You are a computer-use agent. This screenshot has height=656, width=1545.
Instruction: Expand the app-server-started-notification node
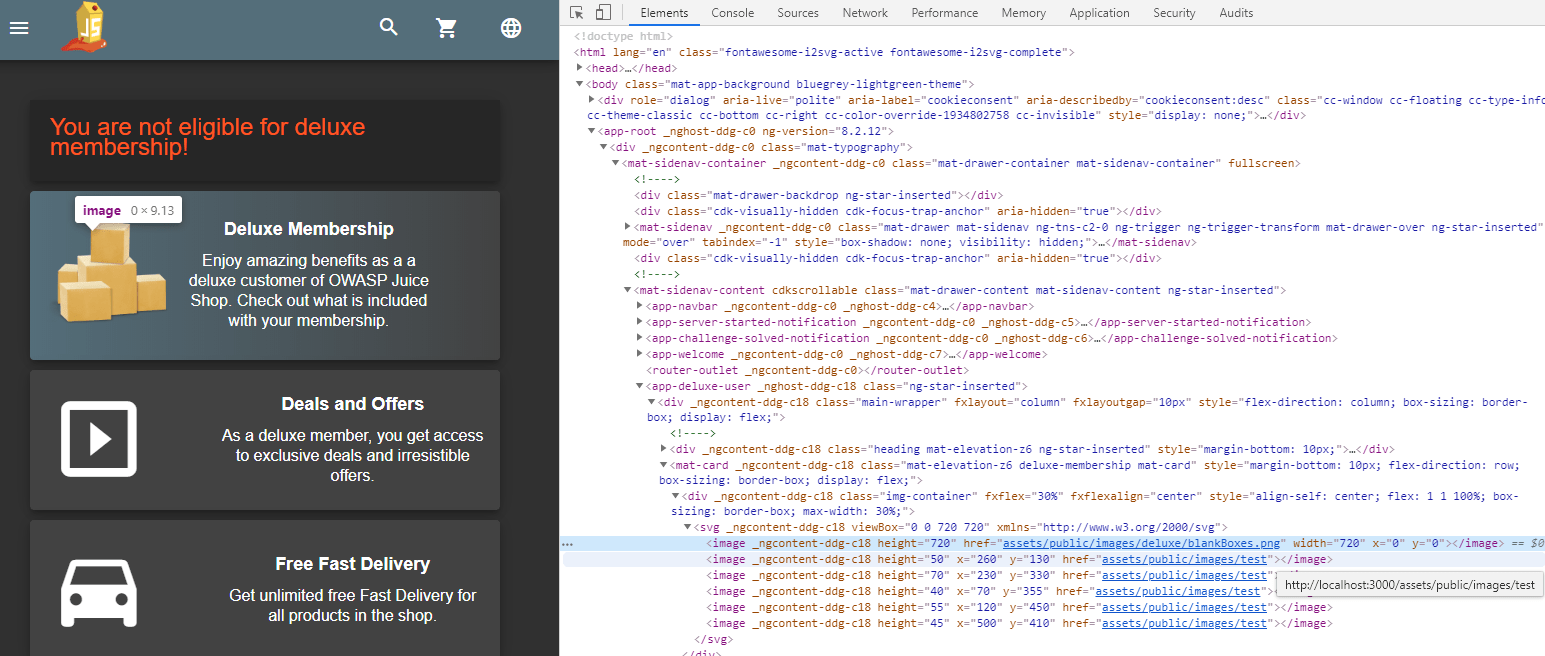pyautogui.click(x=640, y=322)
